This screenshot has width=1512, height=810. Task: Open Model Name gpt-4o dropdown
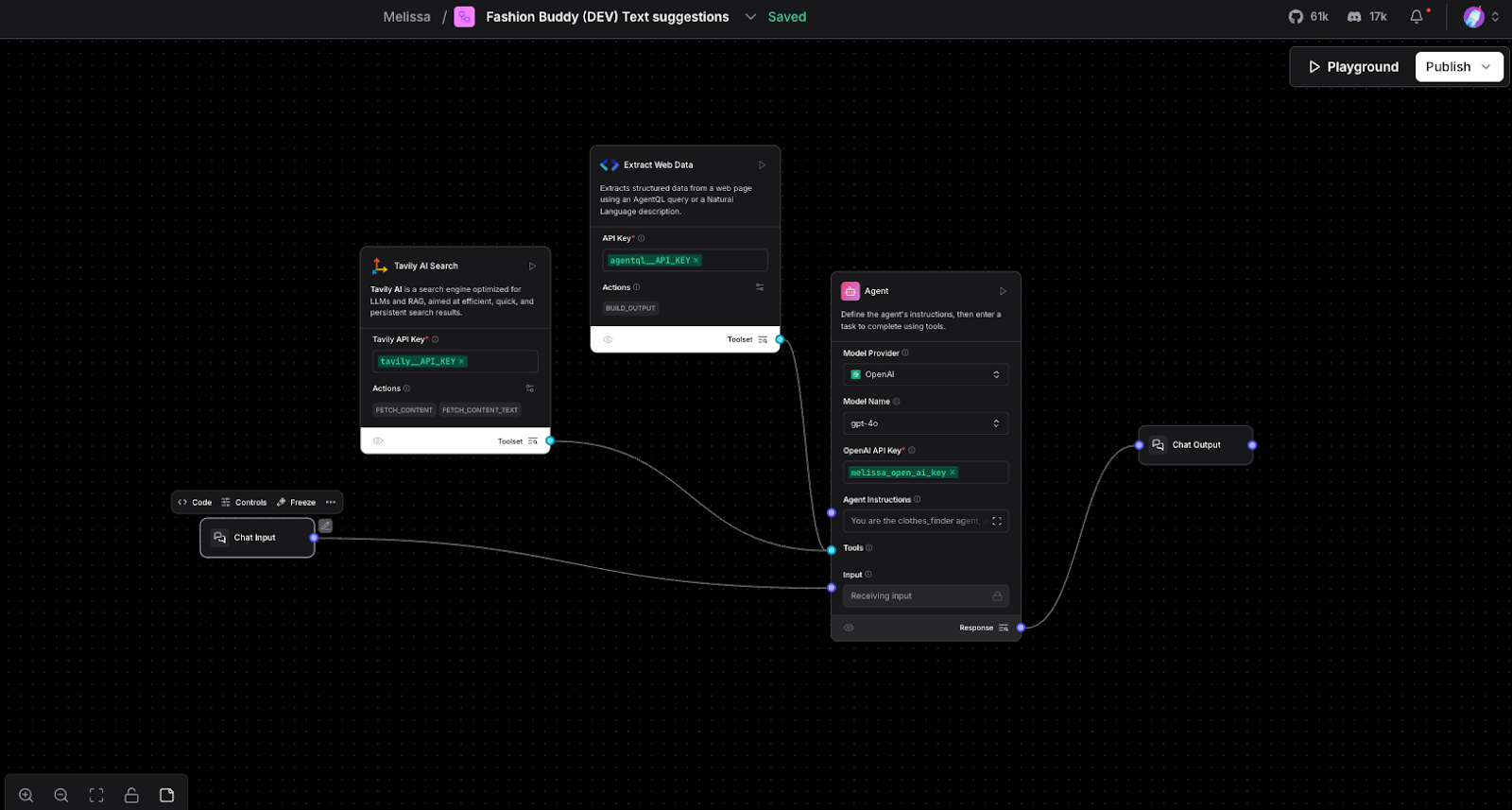[x=925, y=423]
